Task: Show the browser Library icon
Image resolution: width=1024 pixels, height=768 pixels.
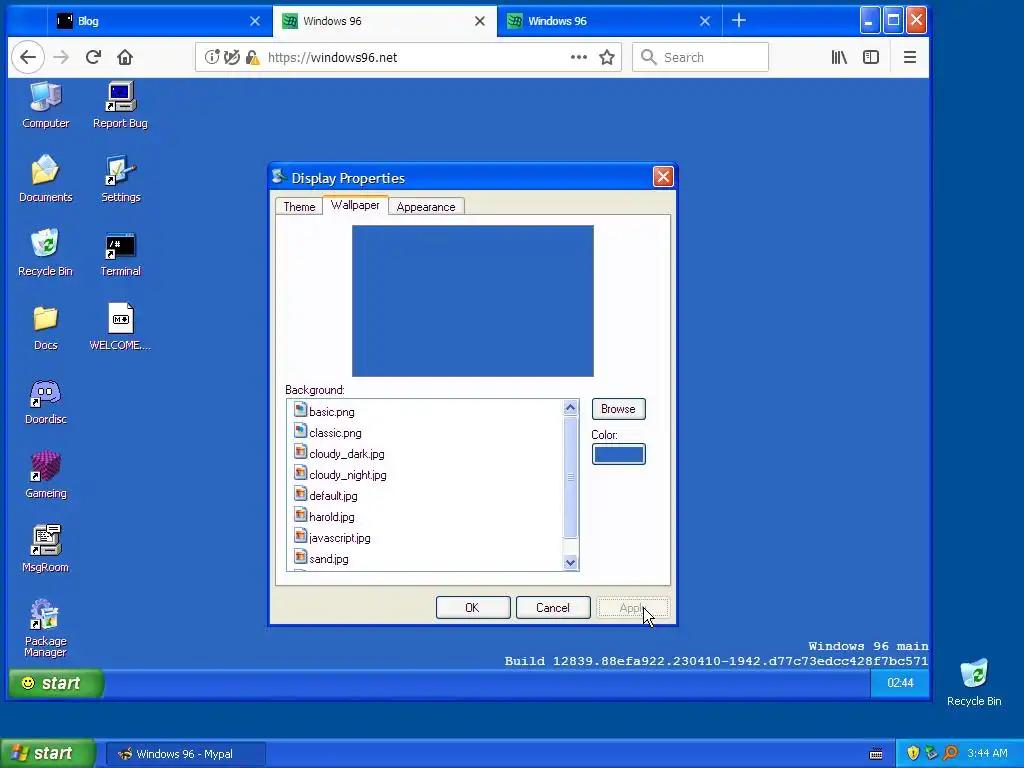Action: click(839, 57)
